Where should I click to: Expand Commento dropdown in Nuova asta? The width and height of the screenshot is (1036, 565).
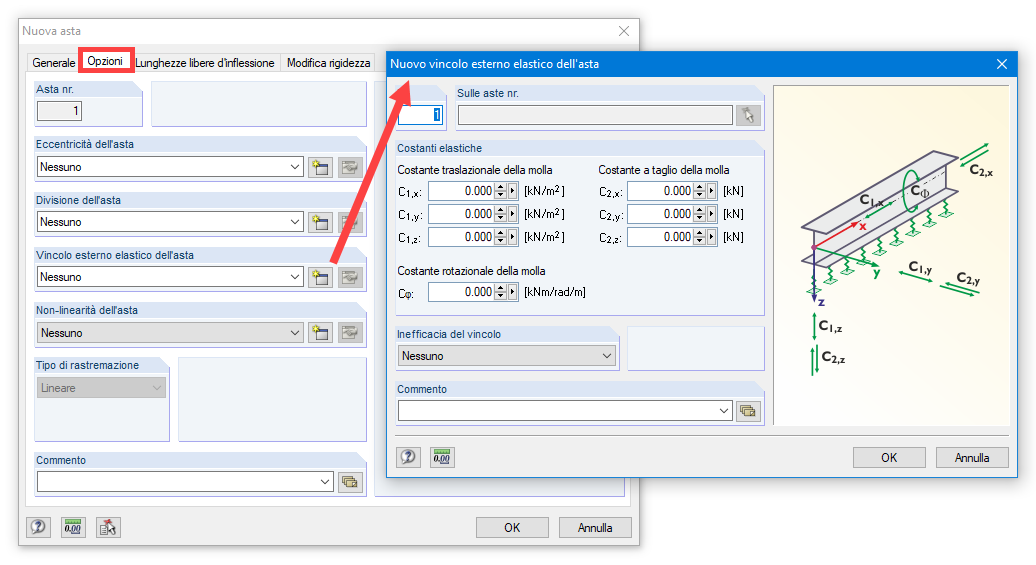point(324,482)
